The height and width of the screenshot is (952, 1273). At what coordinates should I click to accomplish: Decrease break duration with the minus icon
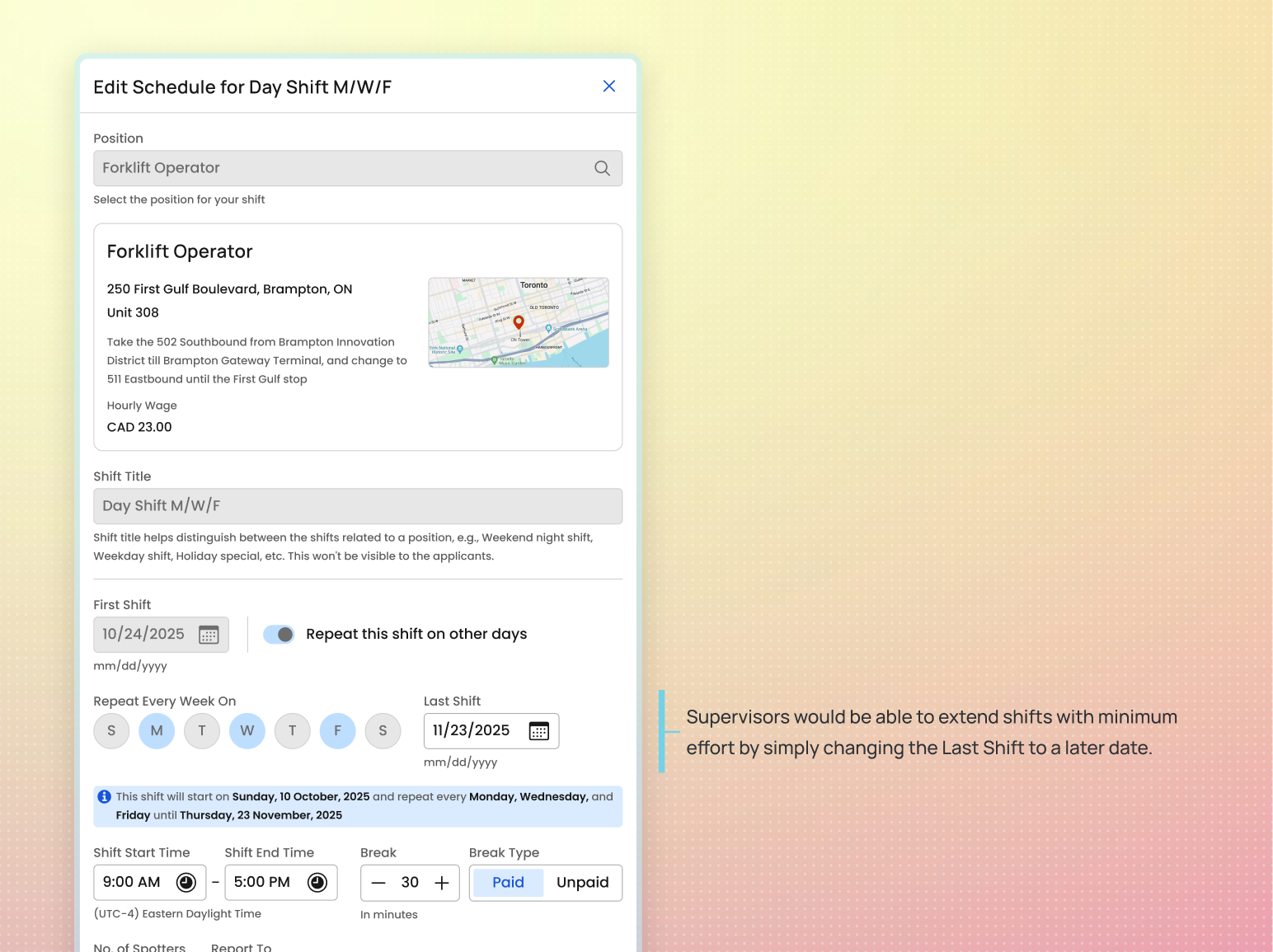[x=378, y=882]
